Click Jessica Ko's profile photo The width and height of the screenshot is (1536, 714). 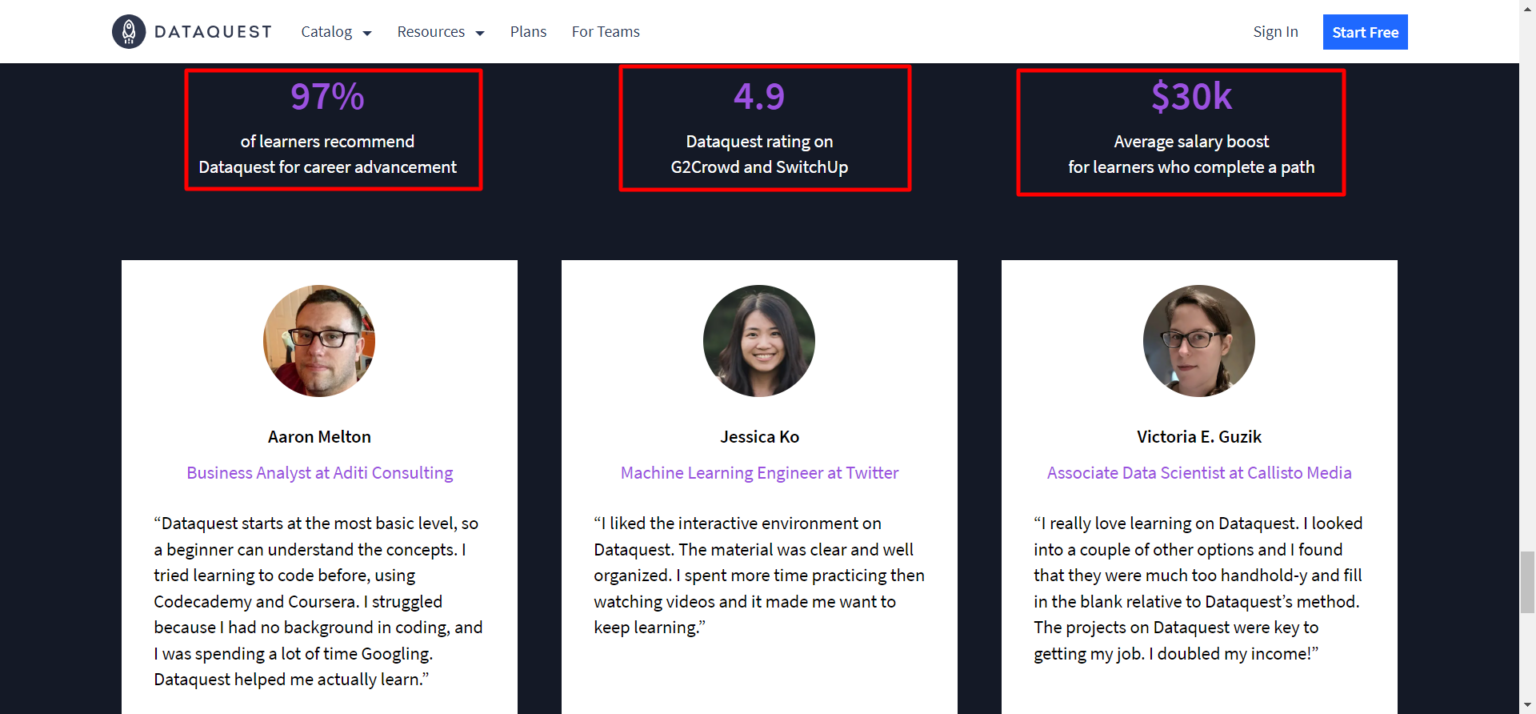pyautogui.click(x=759, y=340)
